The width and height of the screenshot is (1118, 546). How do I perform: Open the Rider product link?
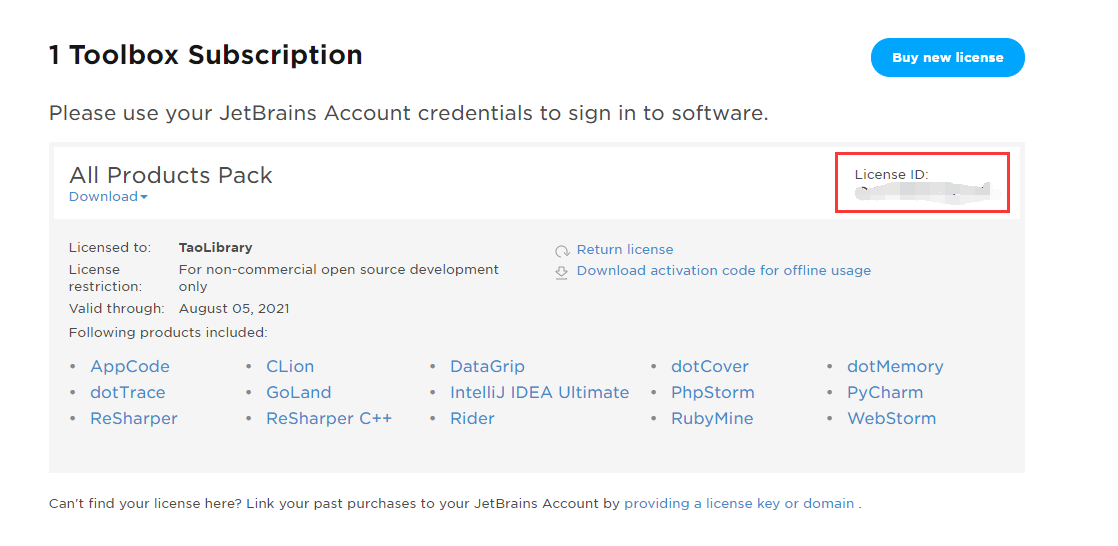472,418
